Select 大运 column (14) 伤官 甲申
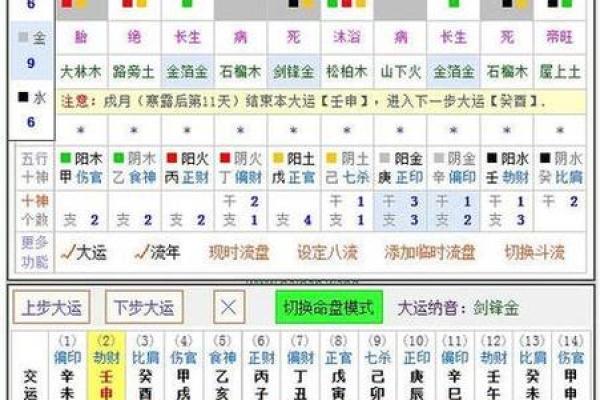The height and width of the screenshot is (400, 600). click(x=571, y=367)
